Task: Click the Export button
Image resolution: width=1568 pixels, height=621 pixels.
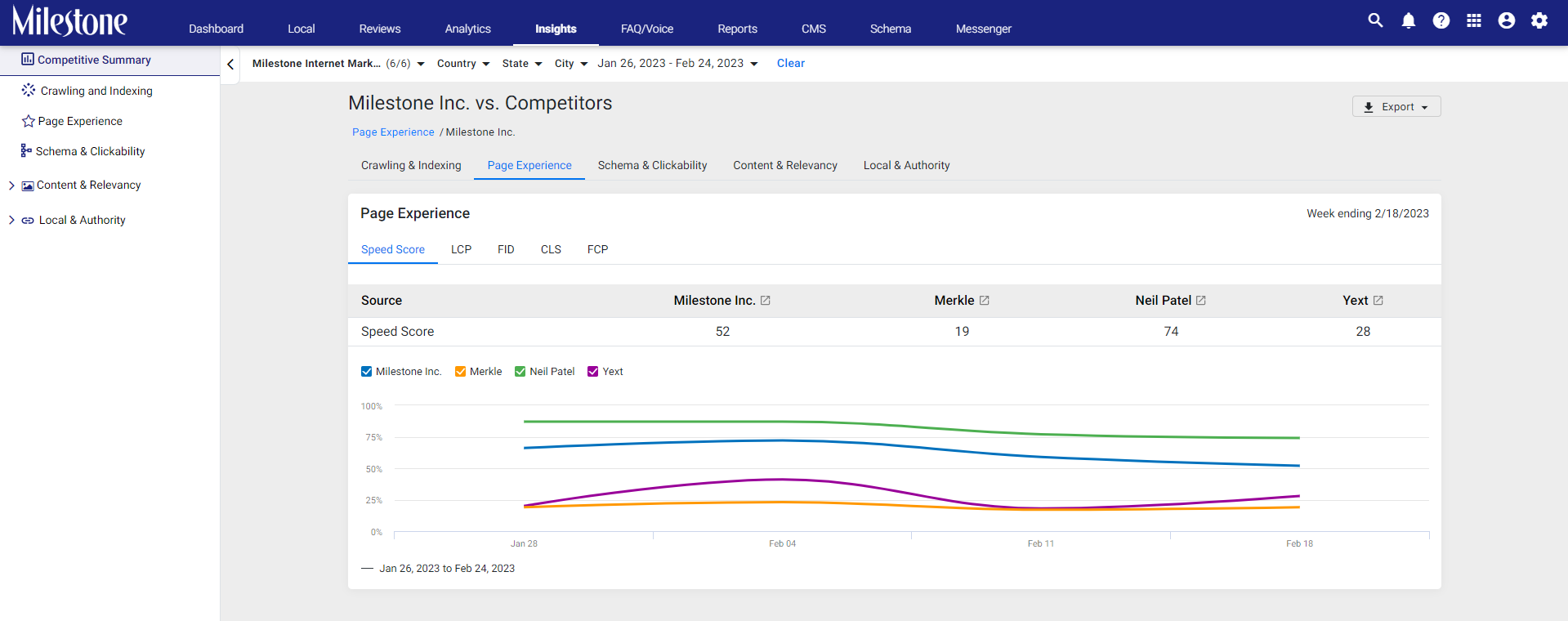Action: click(x=1396, y=107)
